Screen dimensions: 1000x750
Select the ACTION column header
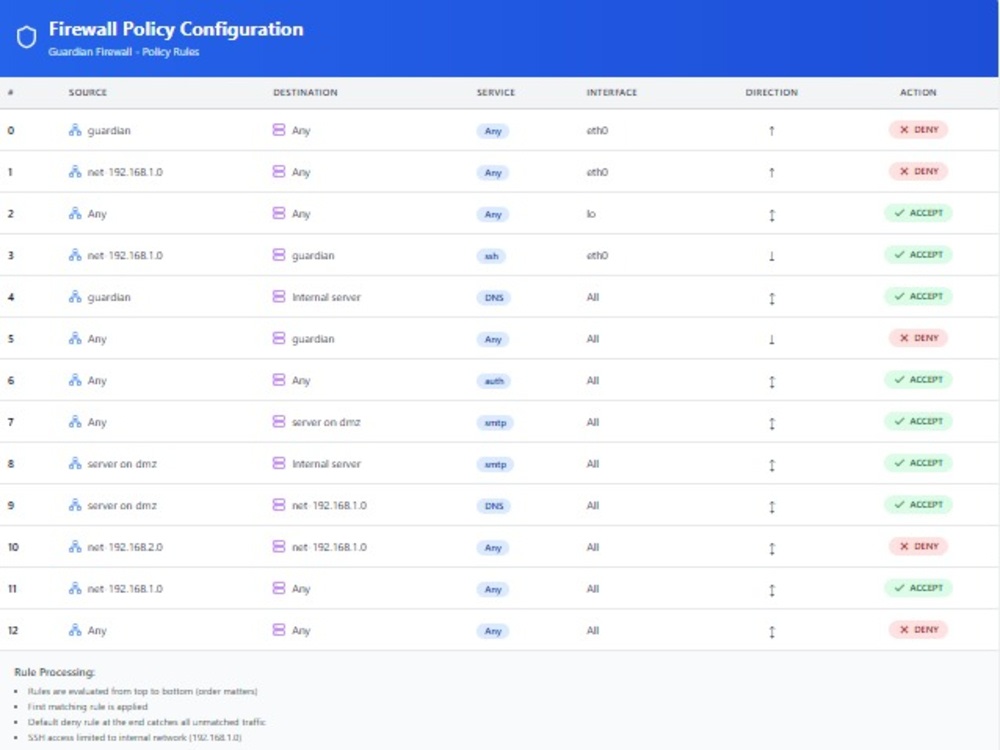[x=918, y=92]
